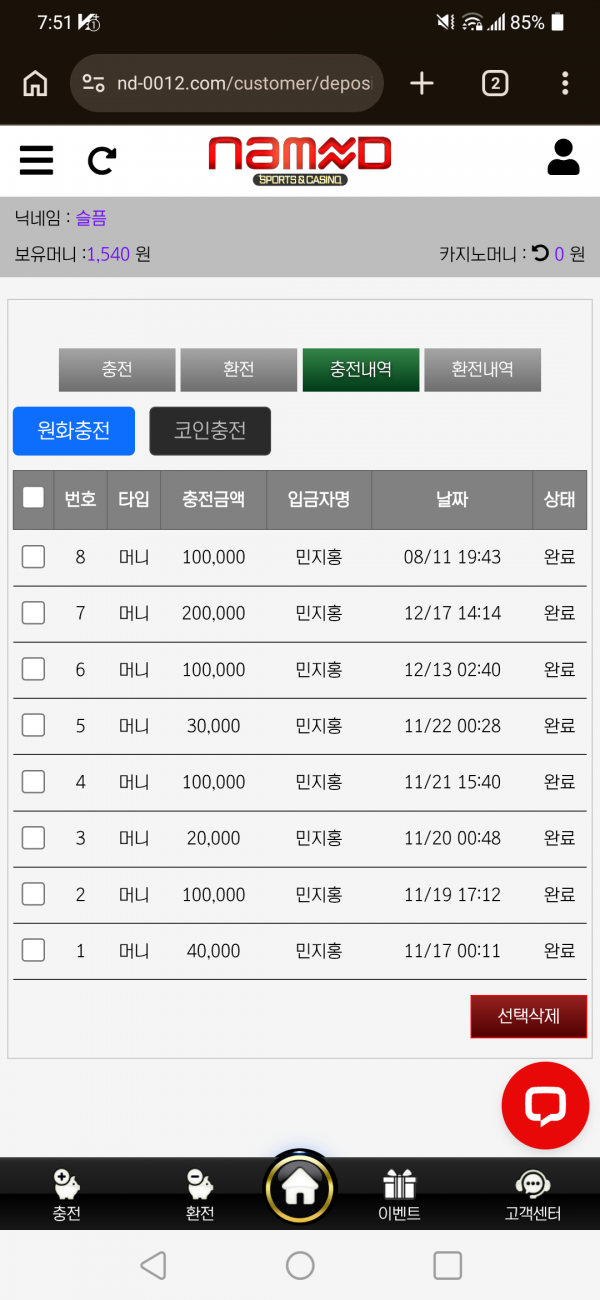Image resolution: width=600 pixels, height=1300 pixels.
Task: Click the 선택삭제 delete button
Action: click(528, 1016)
